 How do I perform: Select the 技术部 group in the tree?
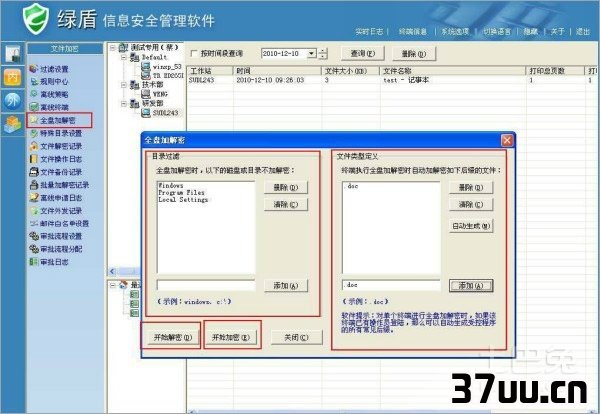[x=147, y=85]
